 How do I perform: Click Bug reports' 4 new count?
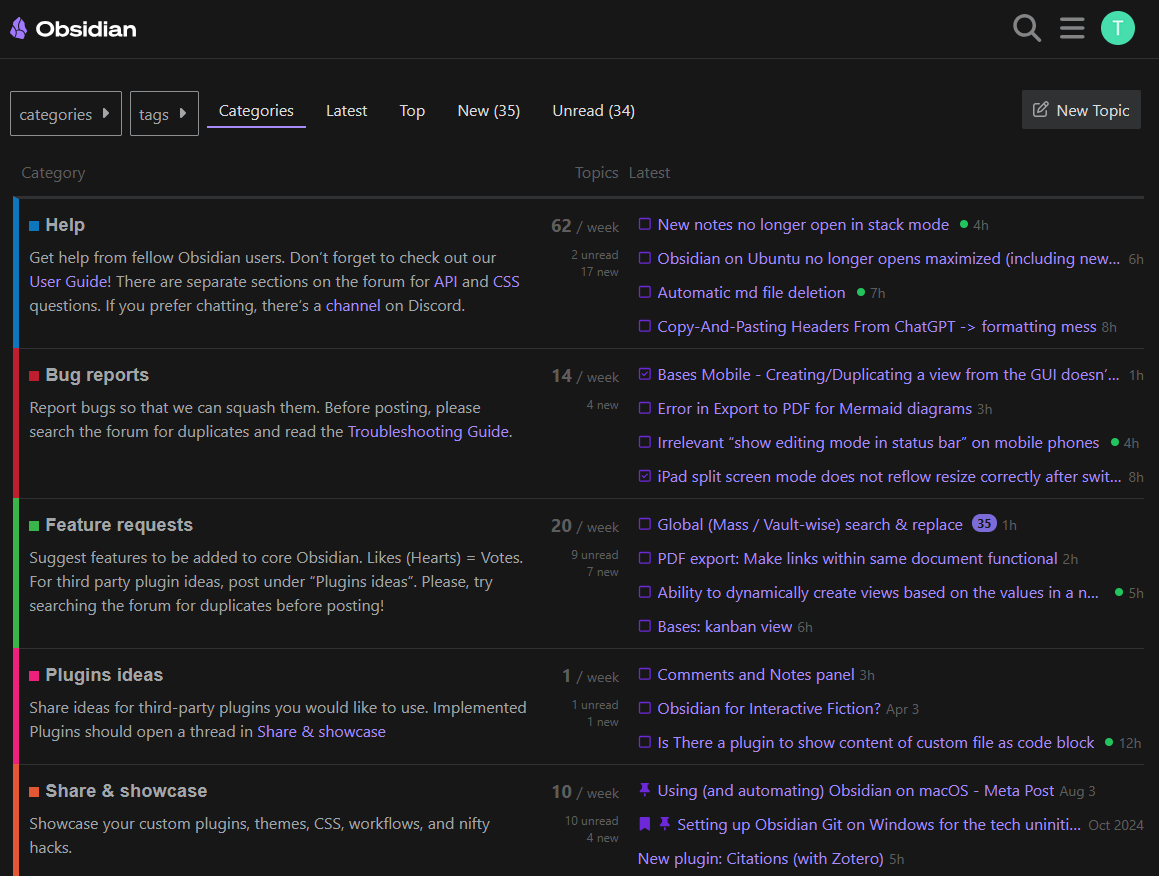pos(602,405)
